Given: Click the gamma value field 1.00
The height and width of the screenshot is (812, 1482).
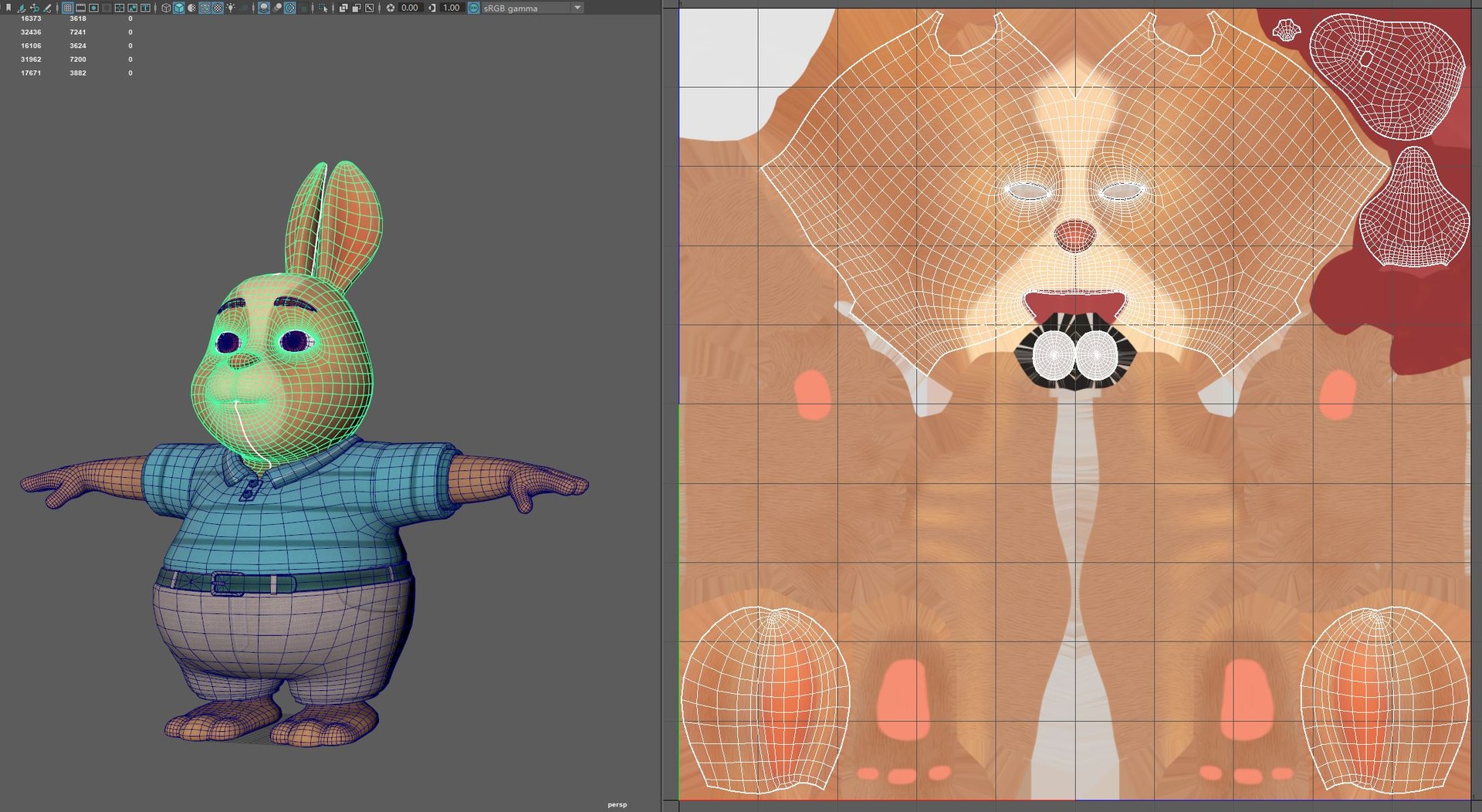Looking at the screenshot, I should [452, 8].
